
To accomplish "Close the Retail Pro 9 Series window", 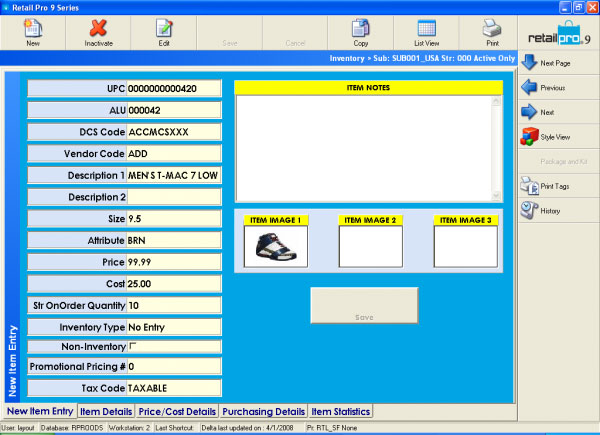I will click(592, 7).
